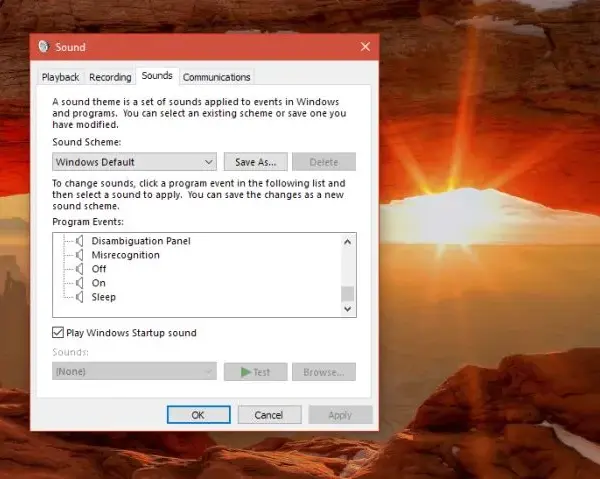This screenshot has width=600, height=479.
Task: Click the Cancel button
Action: coord(269,415)
